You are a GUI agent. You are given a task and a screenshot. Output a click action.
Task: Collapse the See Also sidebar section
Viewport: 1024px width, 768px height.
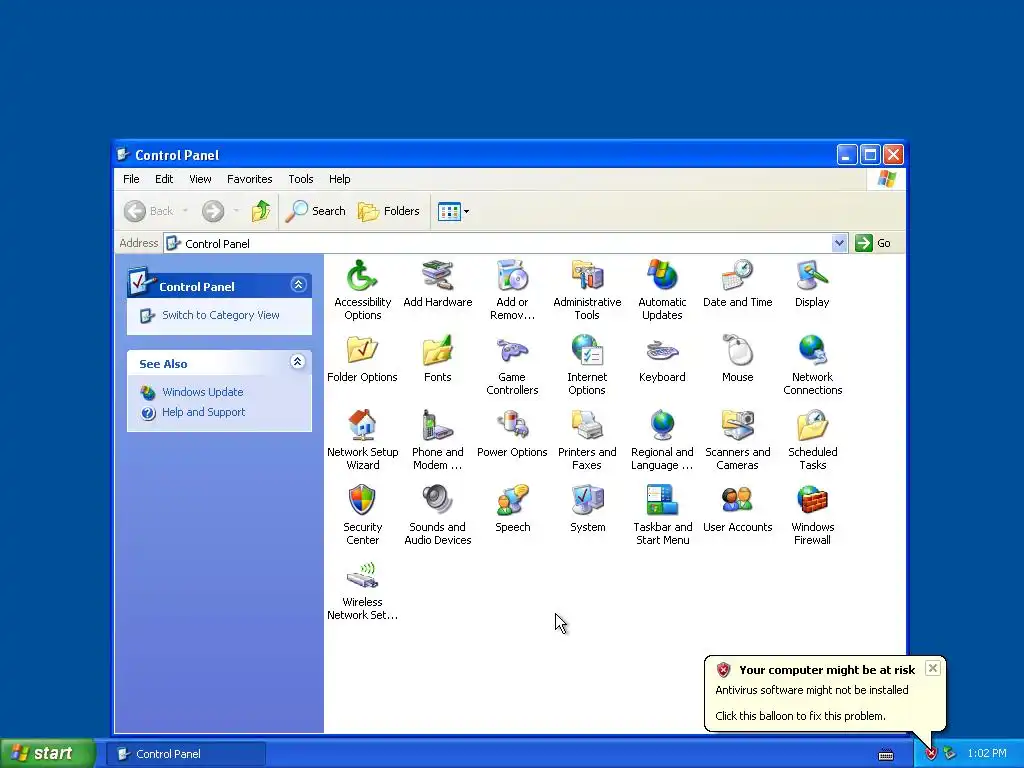(x=297, y=362)
